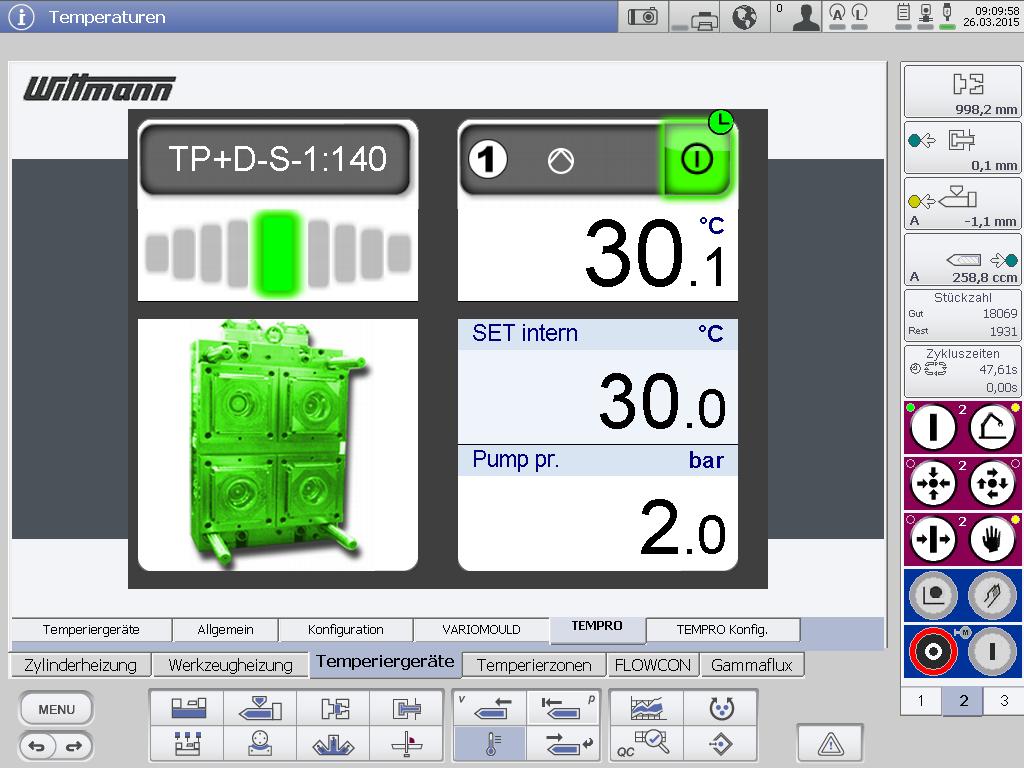Open the process graph chart icon
The height and width of the screenshot is (768, 1024).
click(647, 708)
